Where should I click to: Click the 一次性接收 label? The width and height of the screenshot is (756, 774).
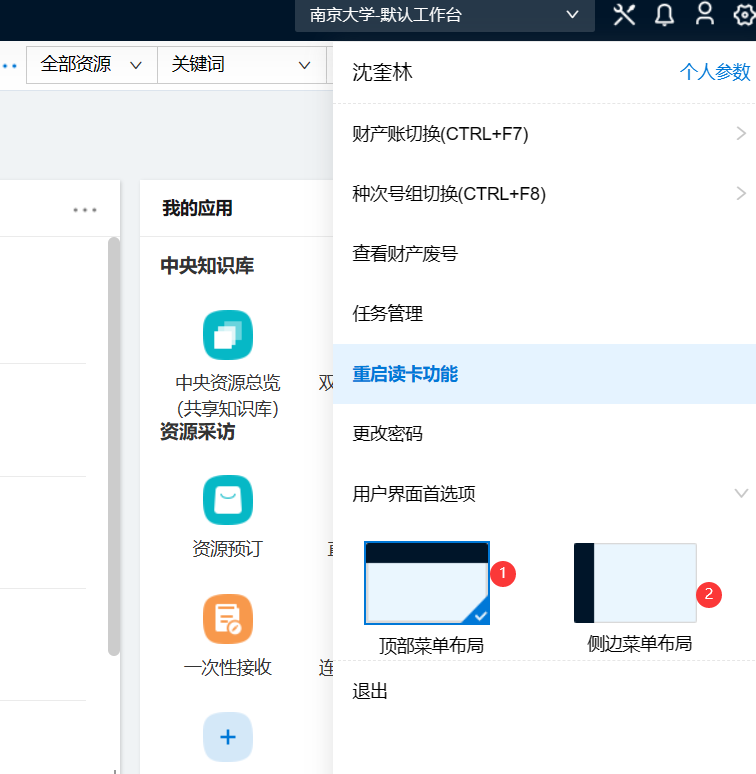[228, 667]
